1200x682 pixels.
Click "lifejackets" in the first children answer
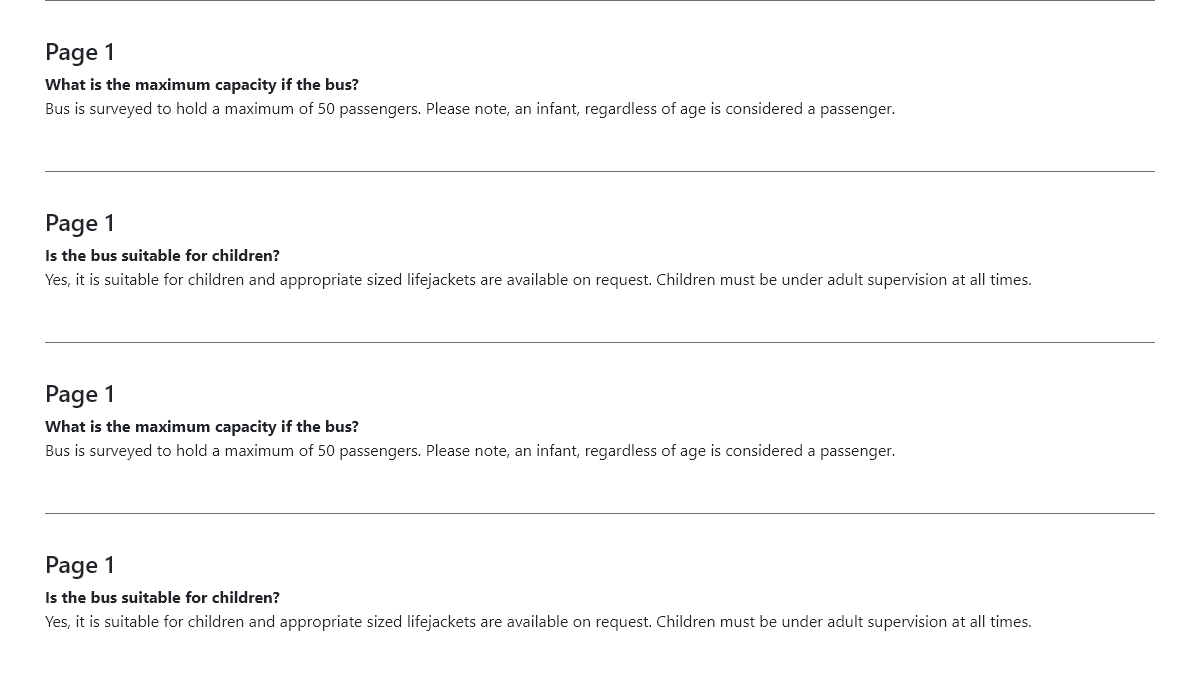coord(441,280)
